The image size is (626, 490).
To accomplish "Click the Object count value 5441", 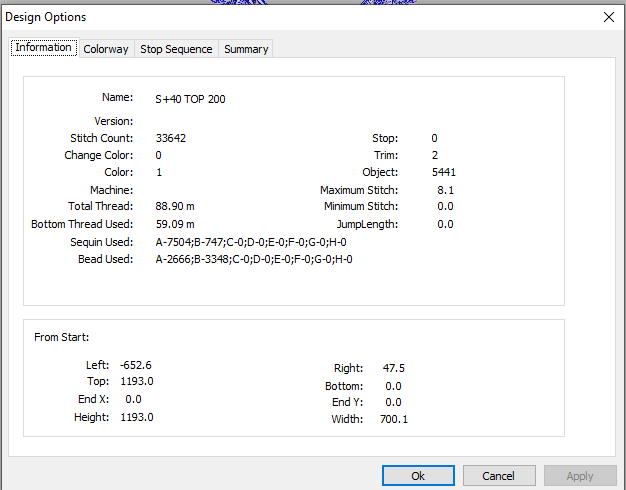I will [444, 172].
